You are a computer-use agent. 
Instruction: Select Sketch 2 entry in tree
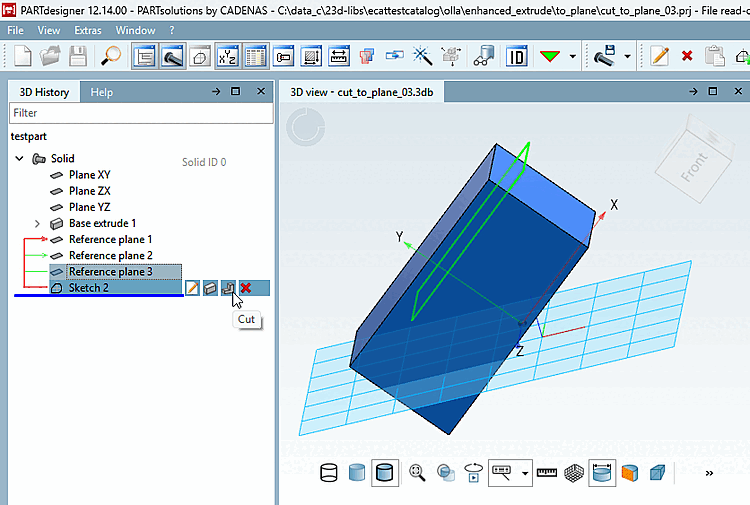coord(88,288)
